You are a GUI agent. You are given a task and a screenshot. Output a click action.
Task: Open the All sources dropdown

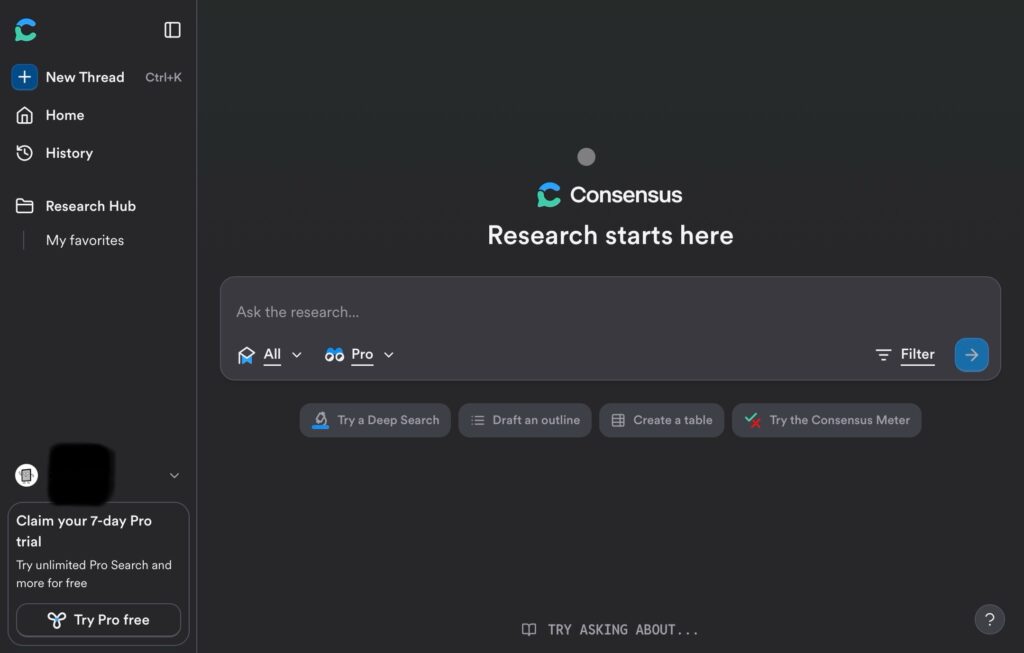270,354
